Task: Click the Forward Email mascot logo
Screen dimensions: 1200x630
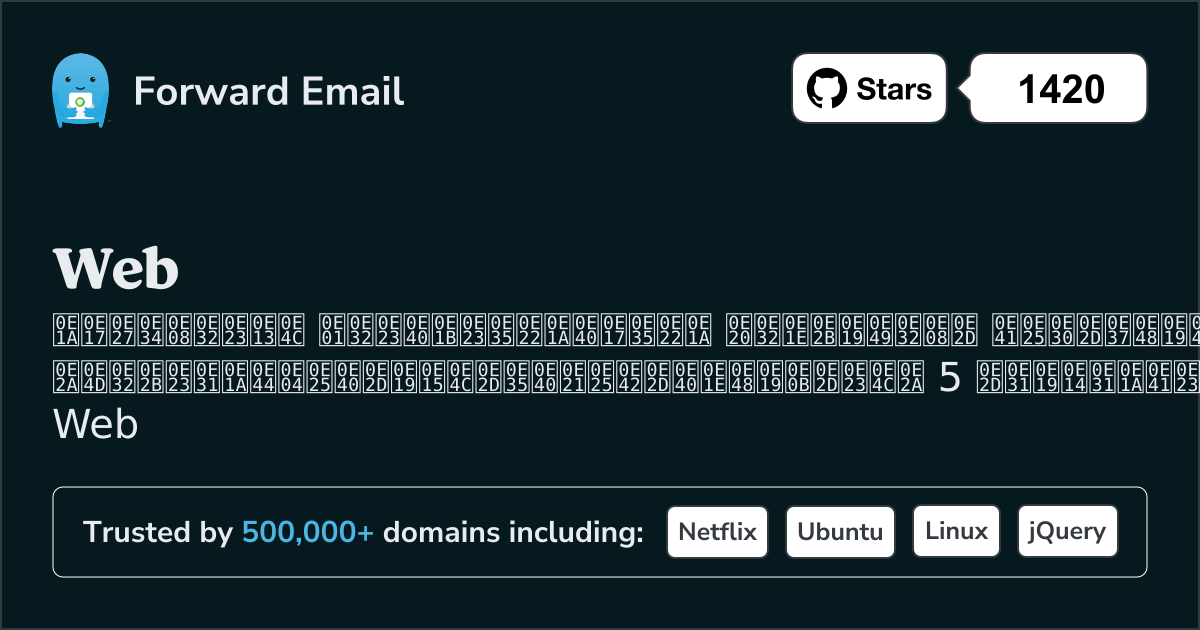Action: (x=79, y=90)
